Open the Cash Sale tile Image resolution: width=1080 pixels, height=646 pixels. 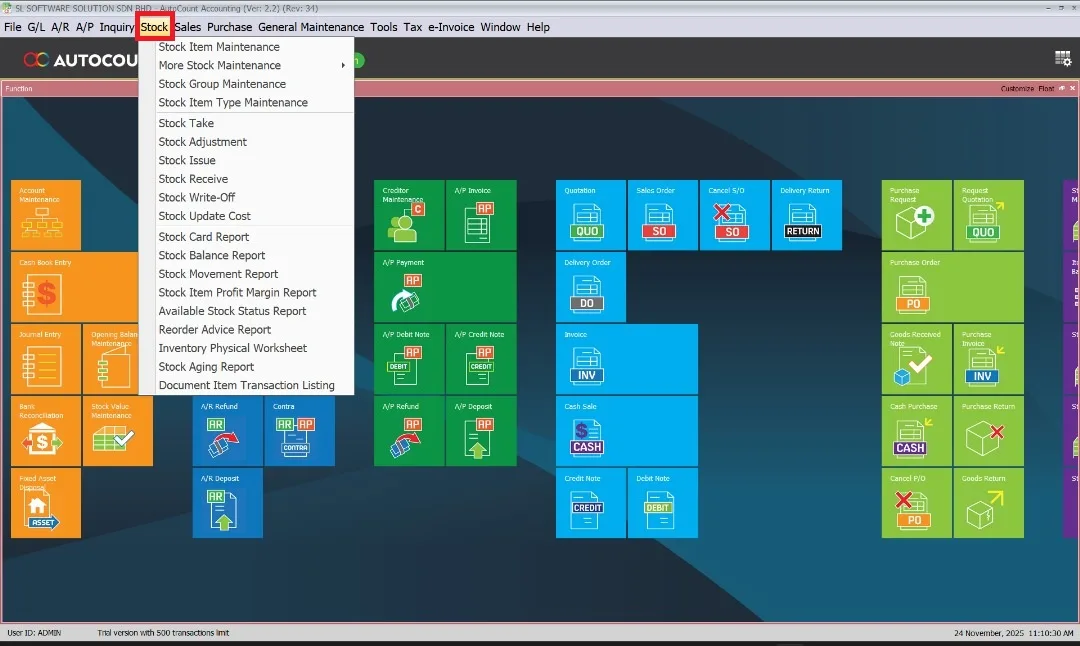(626, 431)
